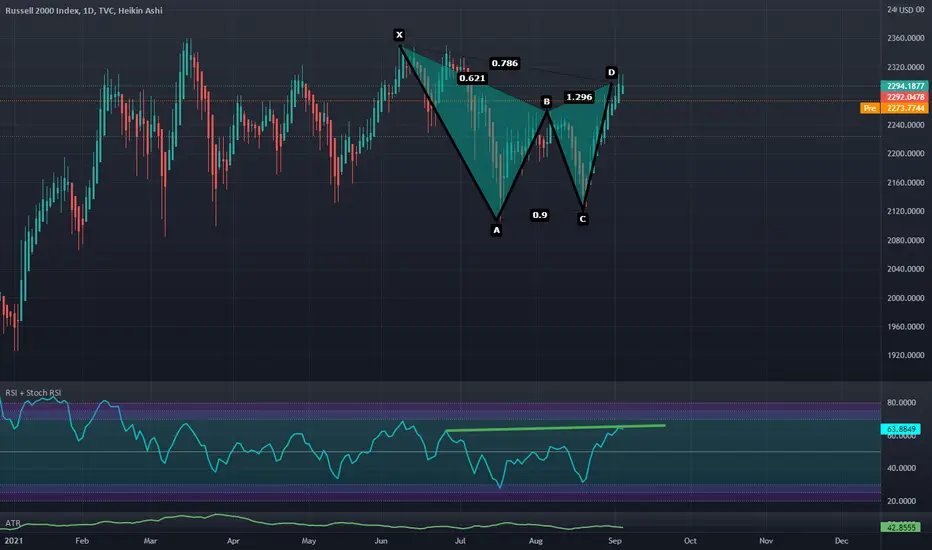Click the 20.0000 RSI axis label
This screenshot has width=932, height=550.
(901, 501)
